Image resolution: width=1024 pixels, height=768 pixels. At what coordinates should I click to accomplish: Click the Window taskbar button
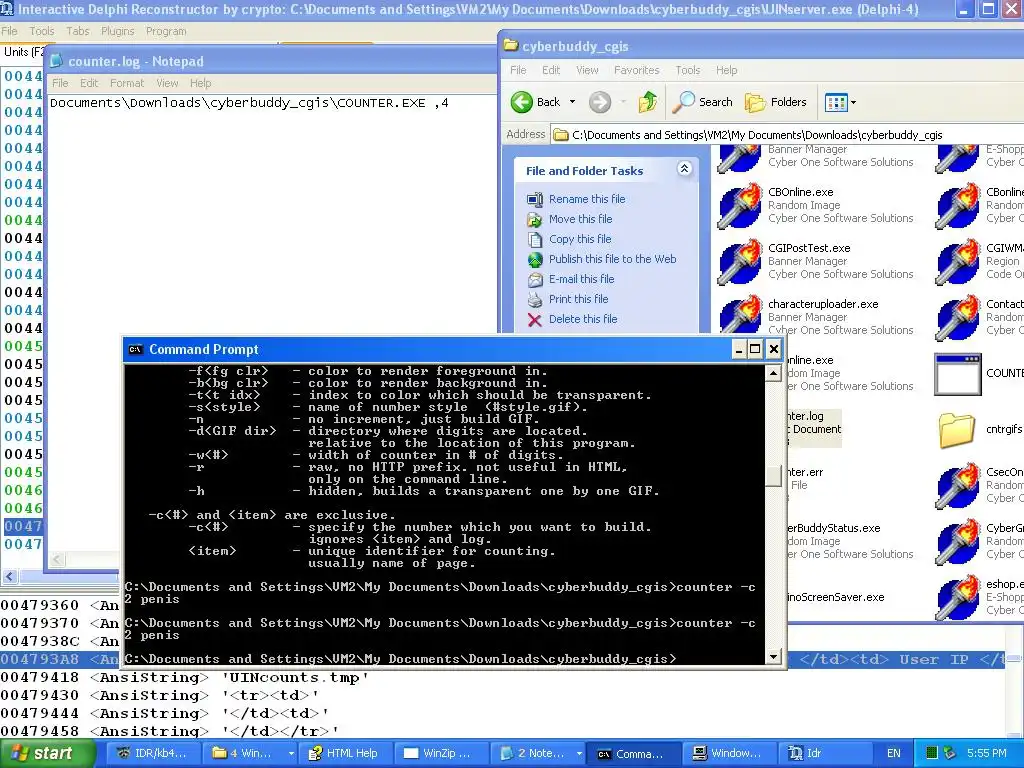[x=728, y=753]
